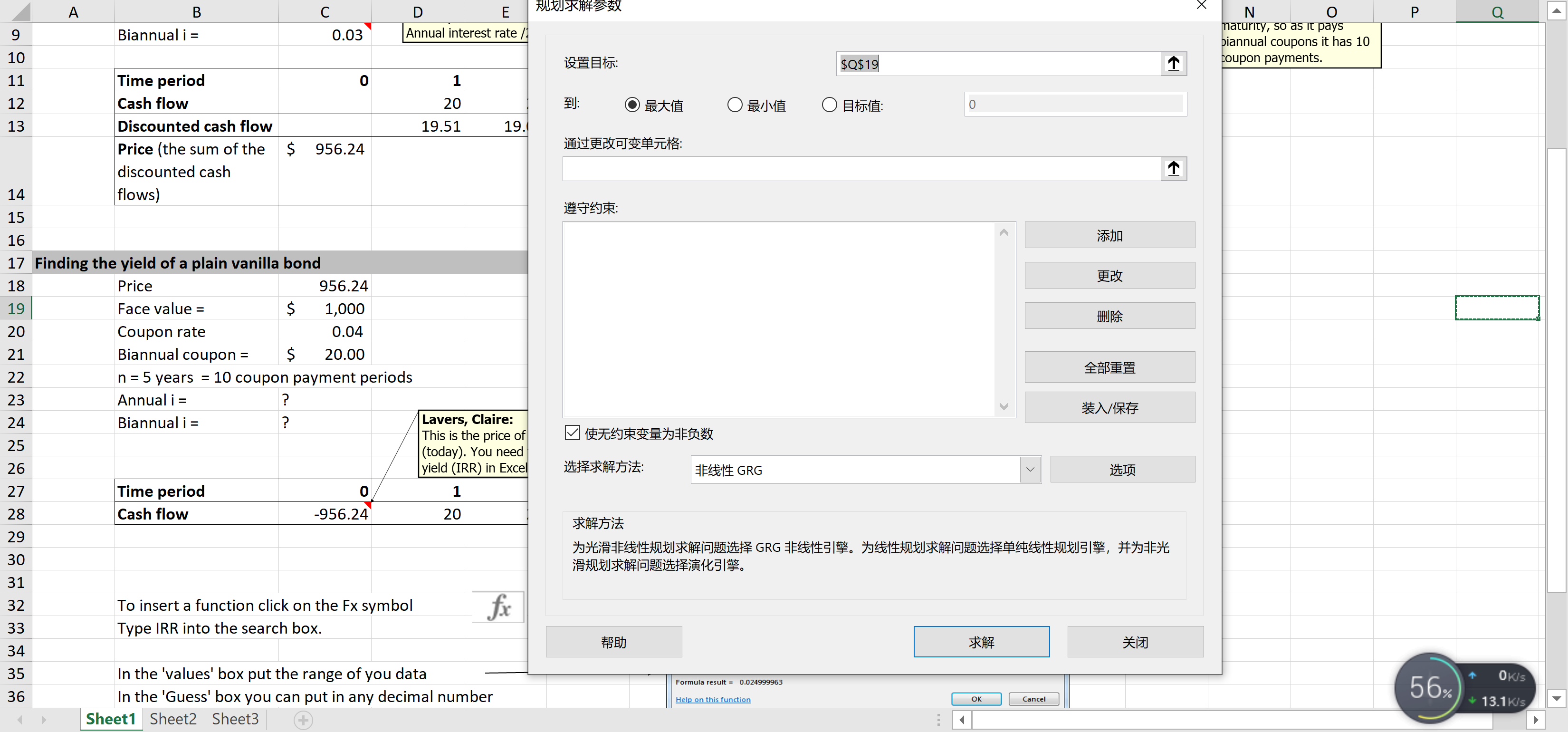
Task: Click the fx Insert Function symbol
Action: pos(498,607)
